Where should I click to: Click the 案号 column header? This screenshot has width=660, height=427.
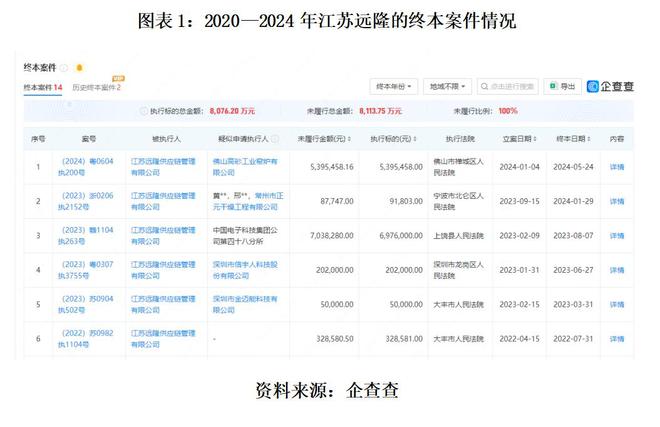coord(89,139)
